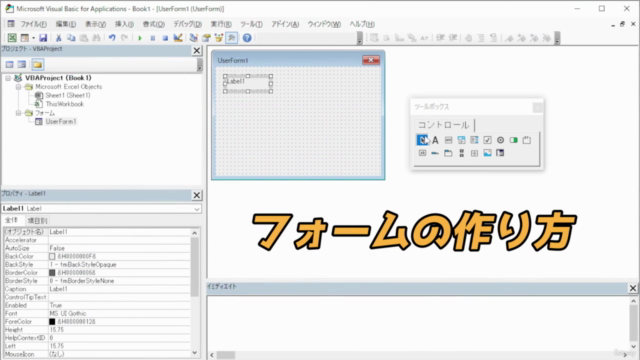Image resolution: width=640 pixels, height=360 pixels.
Task: Collapse the VBAProject (Book1) tree node
Action: 8,78
